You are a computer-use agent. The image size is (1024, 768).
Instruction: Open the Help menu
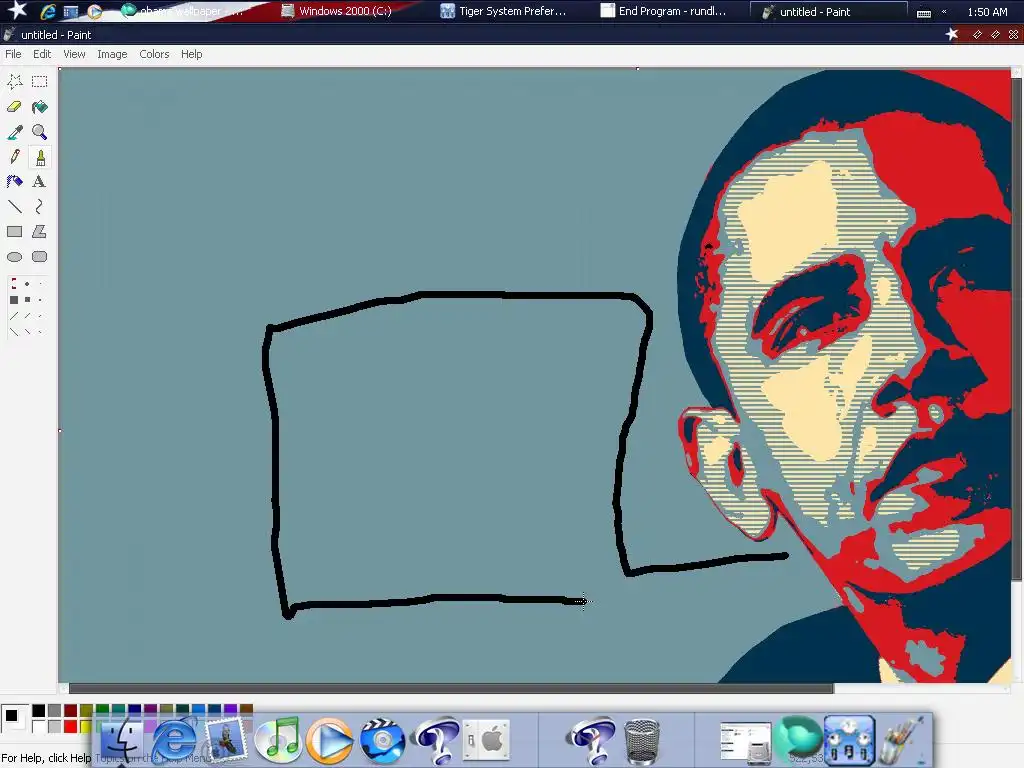point(191,54)
